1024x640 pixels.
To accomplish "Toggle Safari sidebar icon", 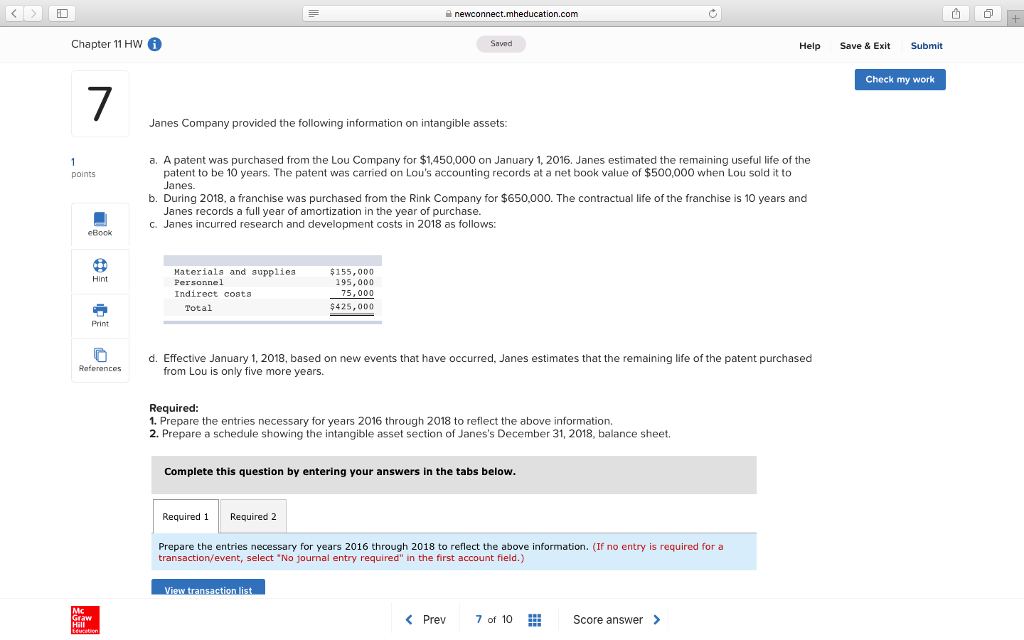I will pyautogui.click(x=62, y=13).
